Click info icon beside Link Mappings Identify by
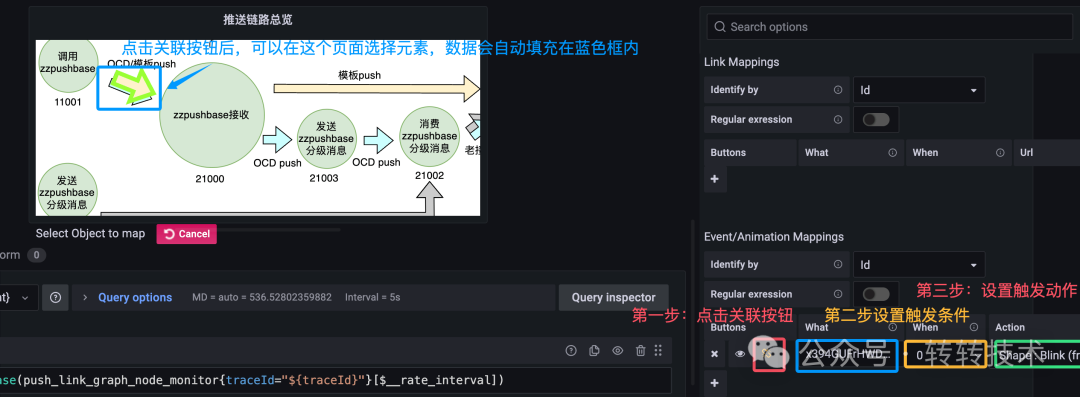 coord(838,90)
